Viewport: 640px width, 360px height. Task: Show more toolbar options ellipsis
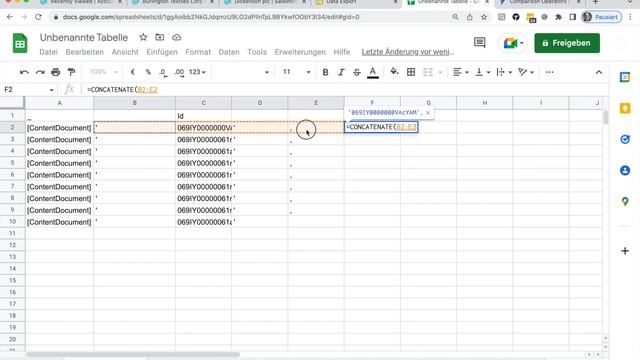550,72
